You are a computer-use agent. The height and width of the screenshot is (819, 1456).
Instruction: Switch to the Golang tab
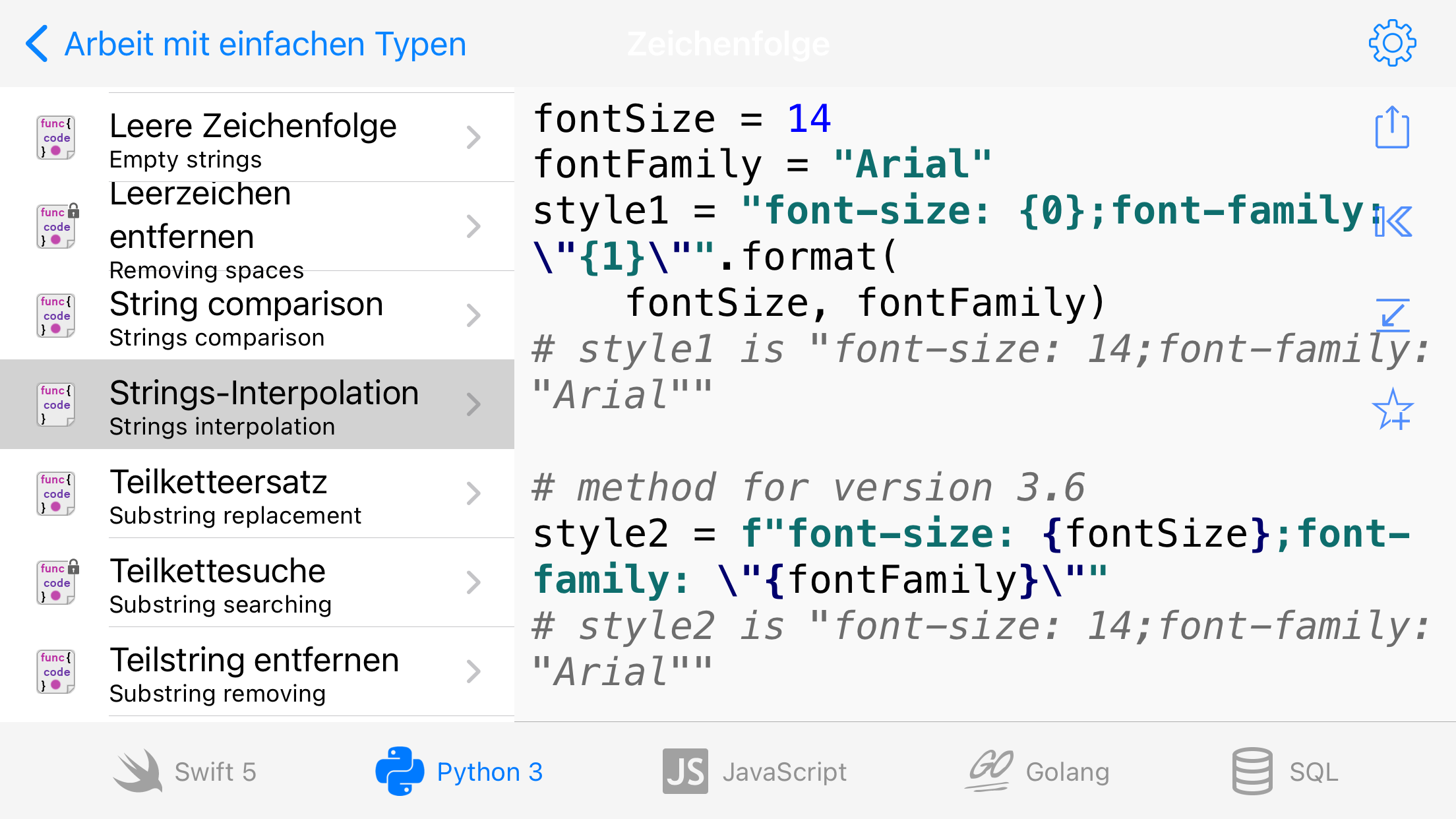[1067, 772]
